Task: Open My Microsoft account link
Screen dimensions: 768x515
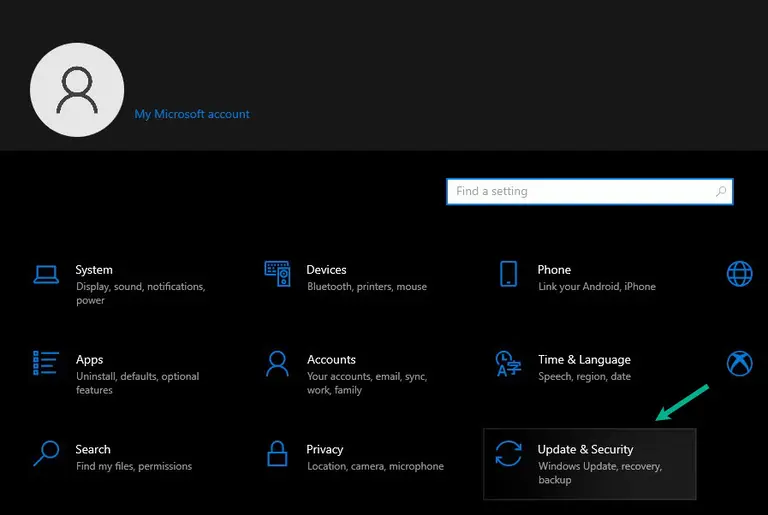Action: [192, 114]
